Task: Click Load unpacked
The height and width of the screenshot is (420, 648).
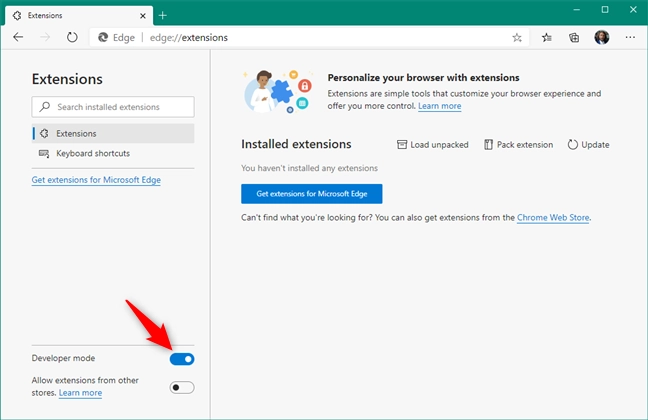Action: (433, 145)
